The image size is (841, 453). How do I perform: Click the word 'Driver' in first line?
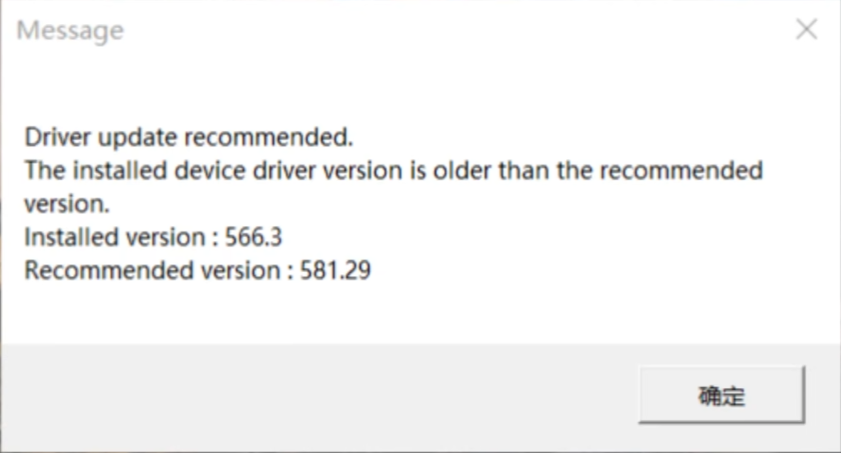[x=56, y=136]
